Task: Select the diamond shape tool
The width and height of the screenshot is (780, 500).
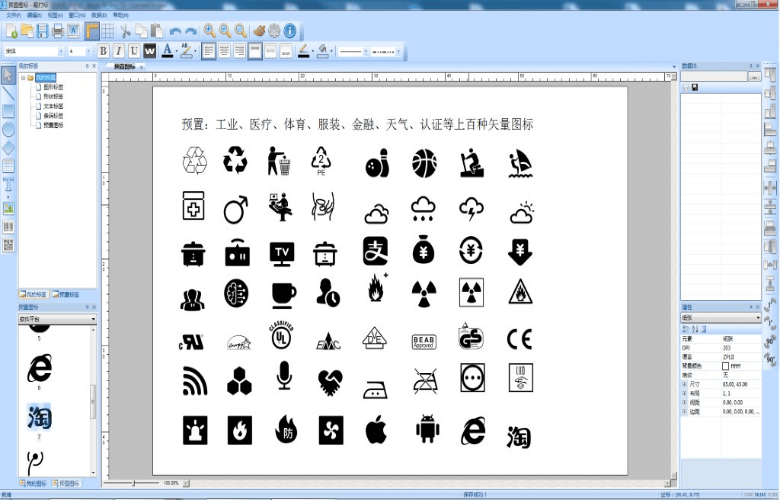Action: (8, 148)
